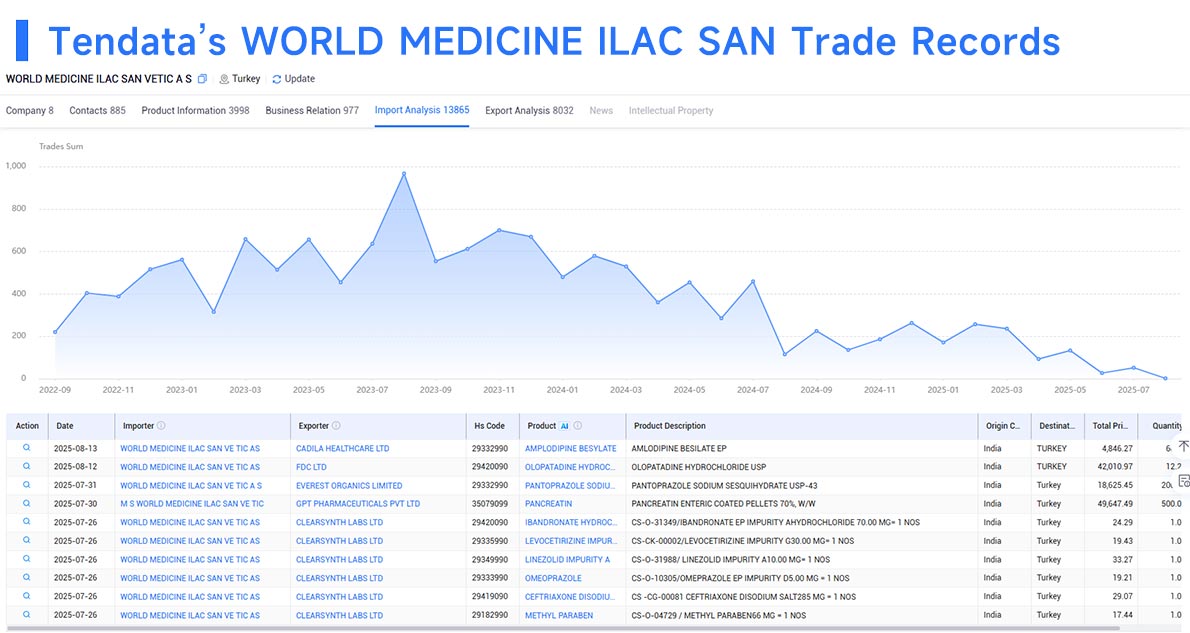The height and width of the screenshot is (633, 1190).
Task: Open magnifier for the OMEOPRAZOLE row
Action: pyautogui.click(x=27, y=578)
